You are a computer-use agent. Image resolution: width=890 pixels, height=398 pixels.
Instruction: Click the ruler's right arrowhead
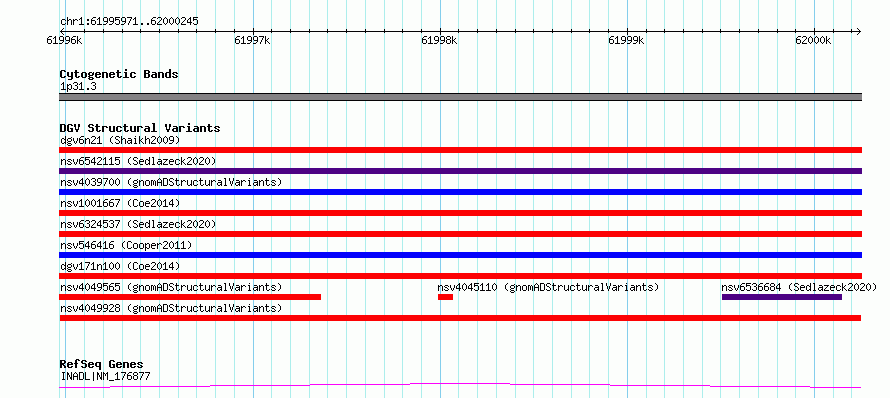(x=859, y=31)
